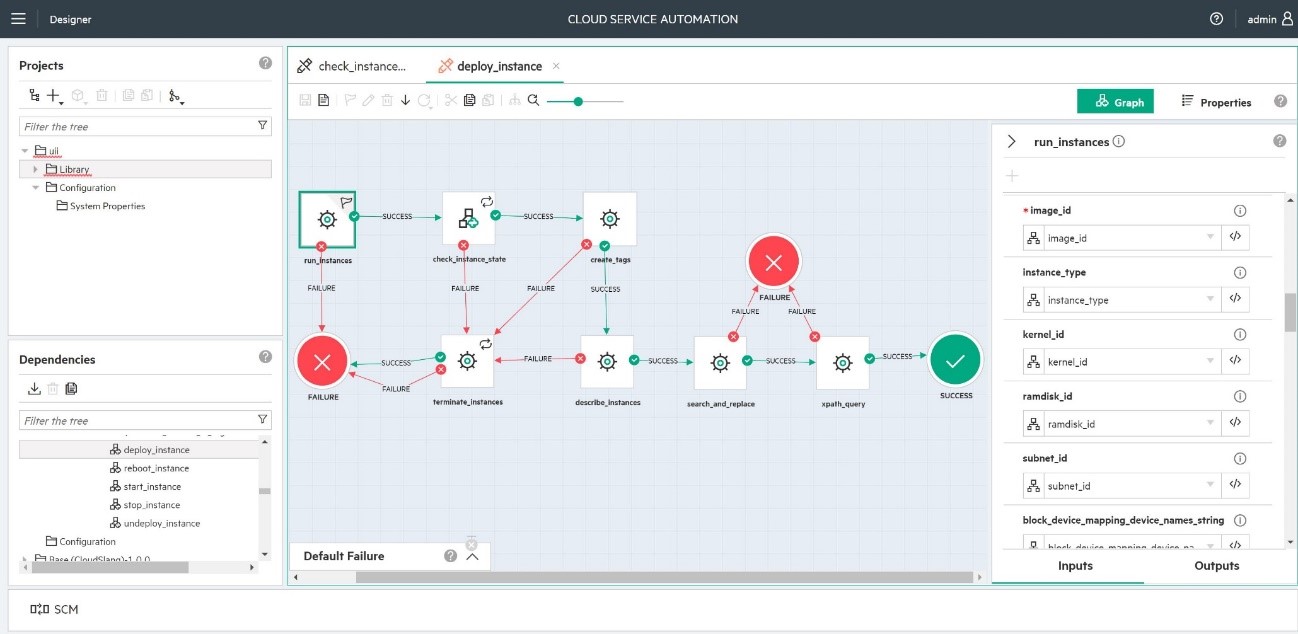Click the import dependency download icon
The image size is (1298, 634).
tap(34, 389)
